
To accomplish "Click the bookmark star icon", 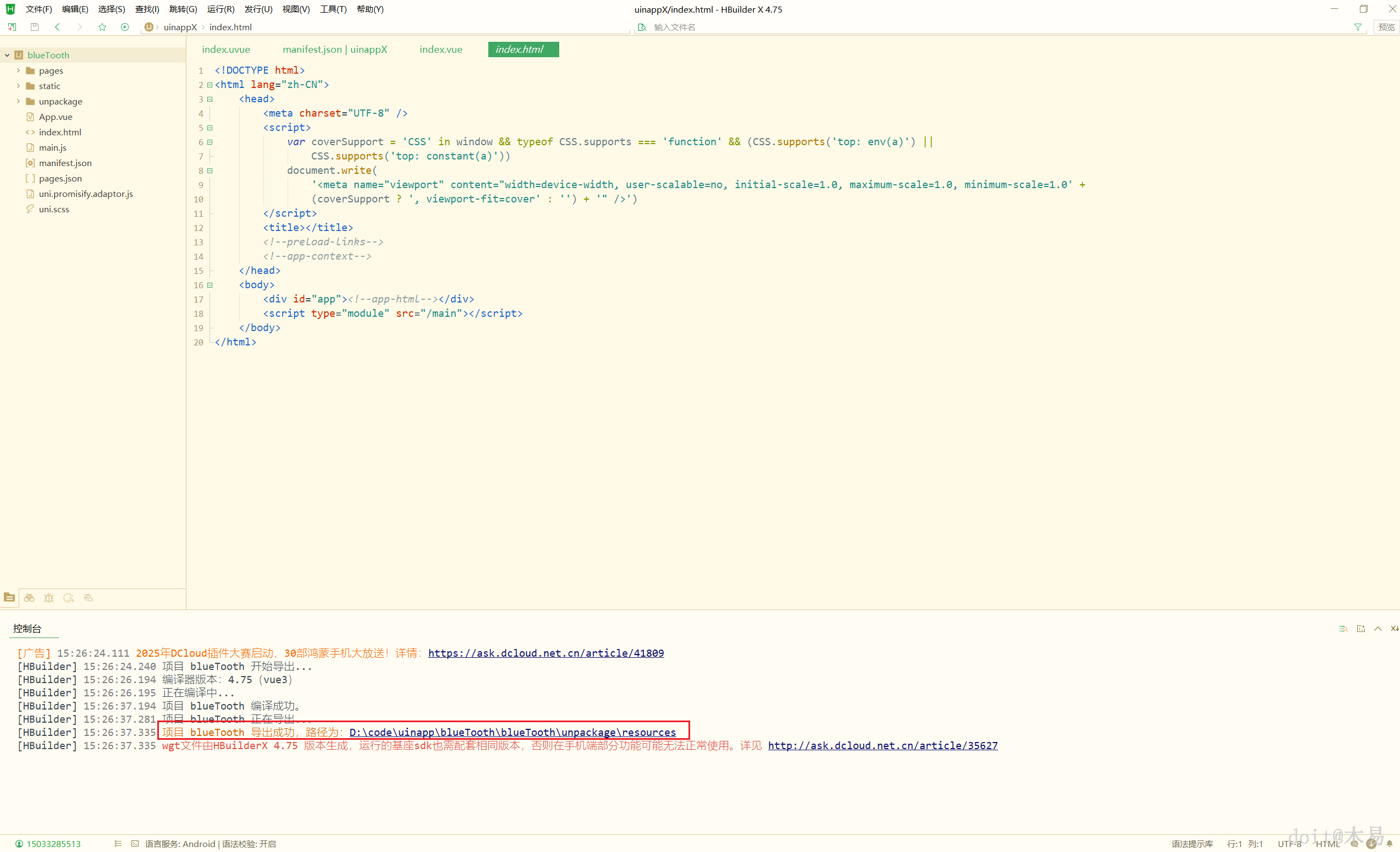I will (102, 27).
